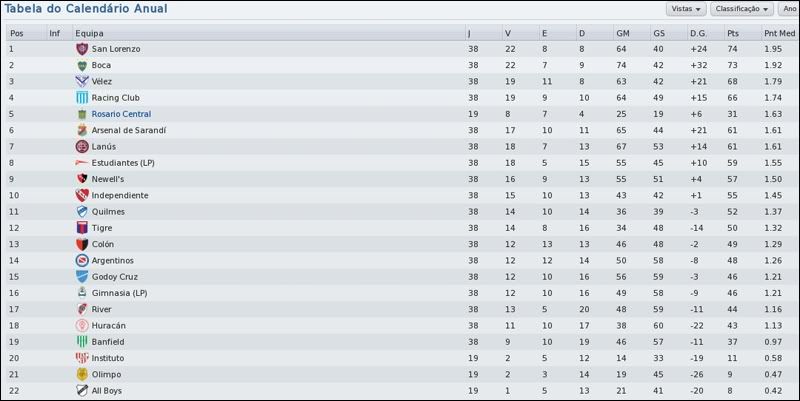
Task: Click the Racing Club striped badge
Action: click(x=82, y=98)
